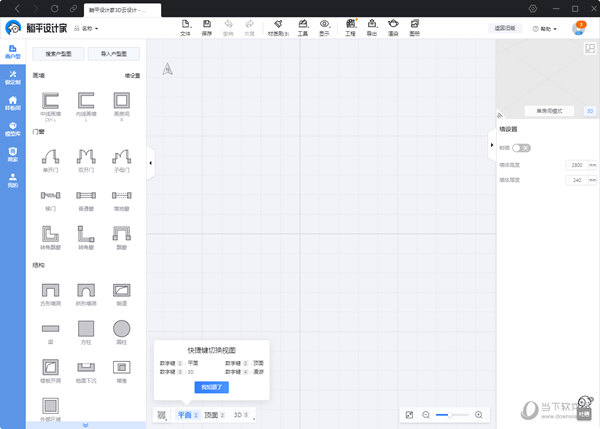Toggle the 3D button in preview panel
Image resolution: width=600 pixels, height=429 pixels.
pos(589,111)
